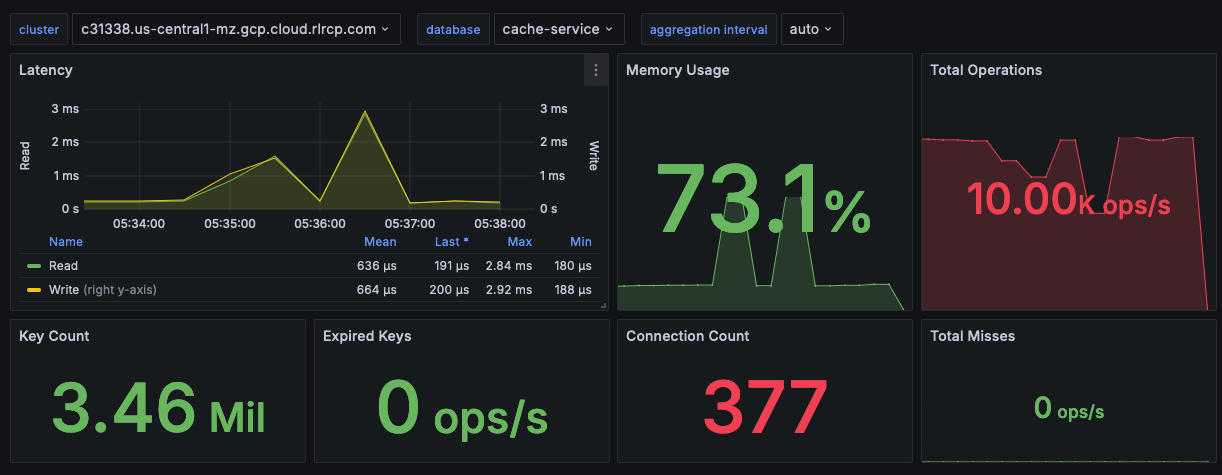
Task: Sort the legend by Last column
Action: 452,241
